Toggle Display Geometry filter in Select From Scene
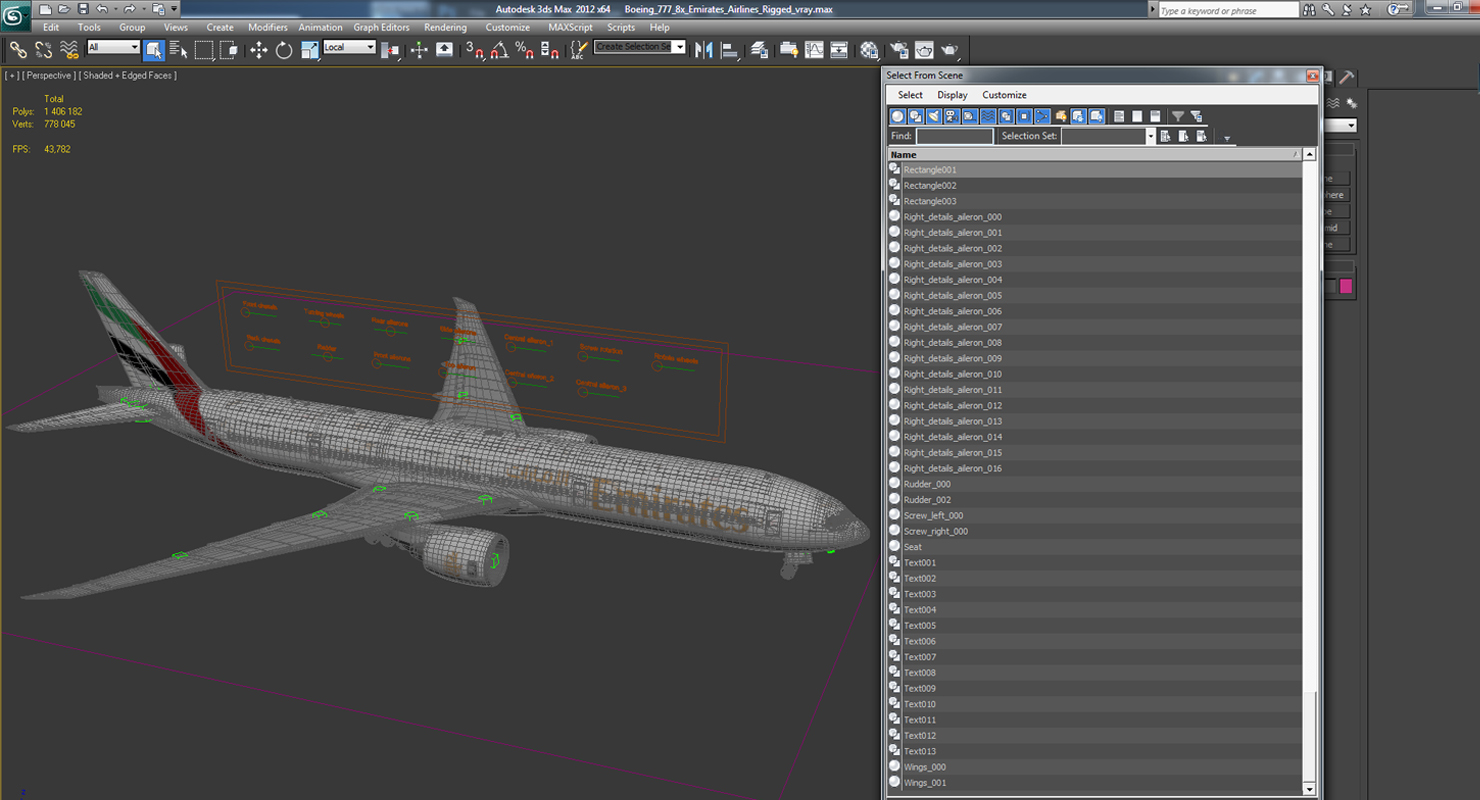The width and height of the screenshot is (1480, 800). (x=898, y=116)
